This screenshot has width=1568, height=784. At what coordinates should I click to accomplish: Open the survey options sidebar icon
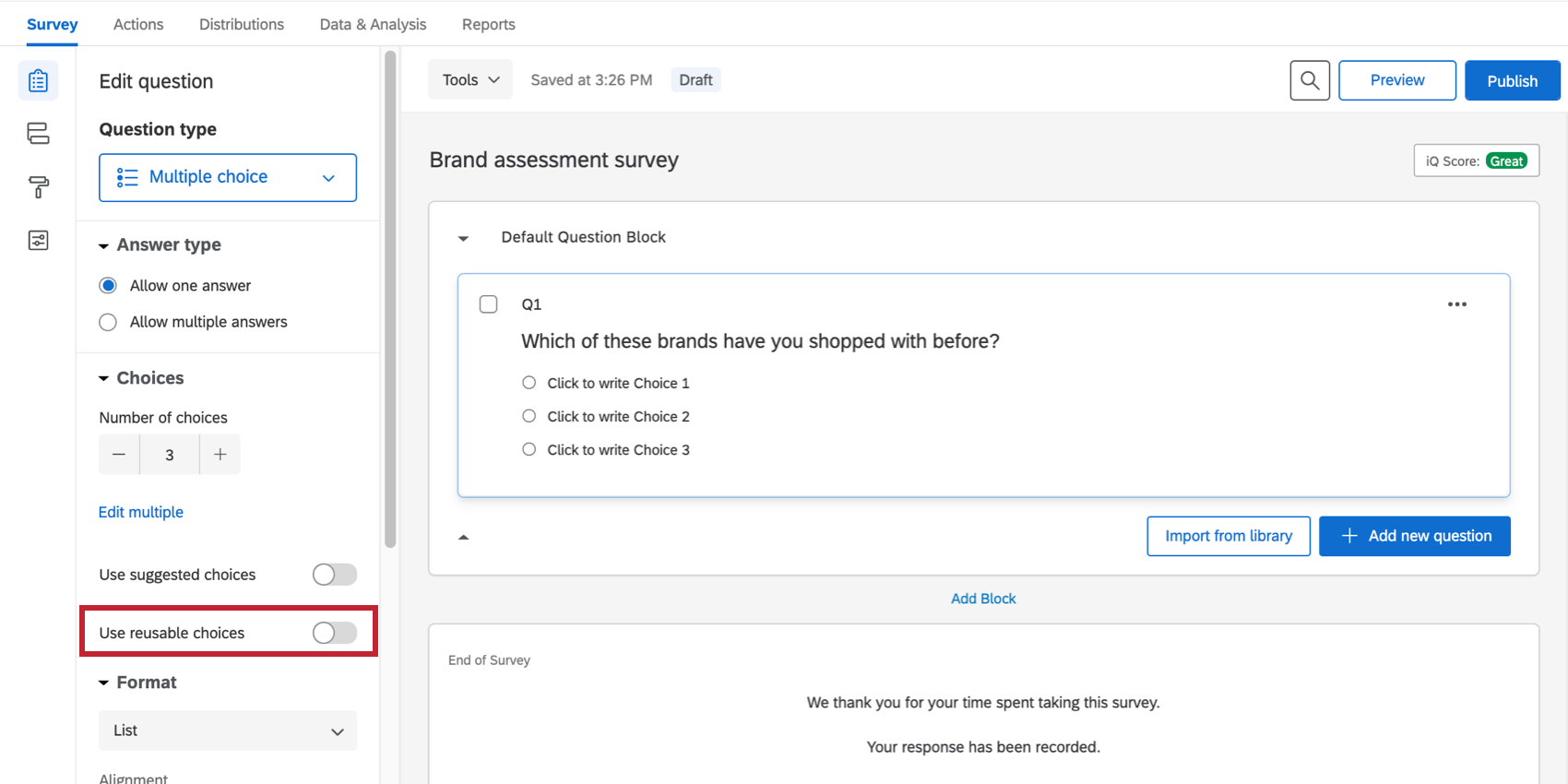(38, 241)
